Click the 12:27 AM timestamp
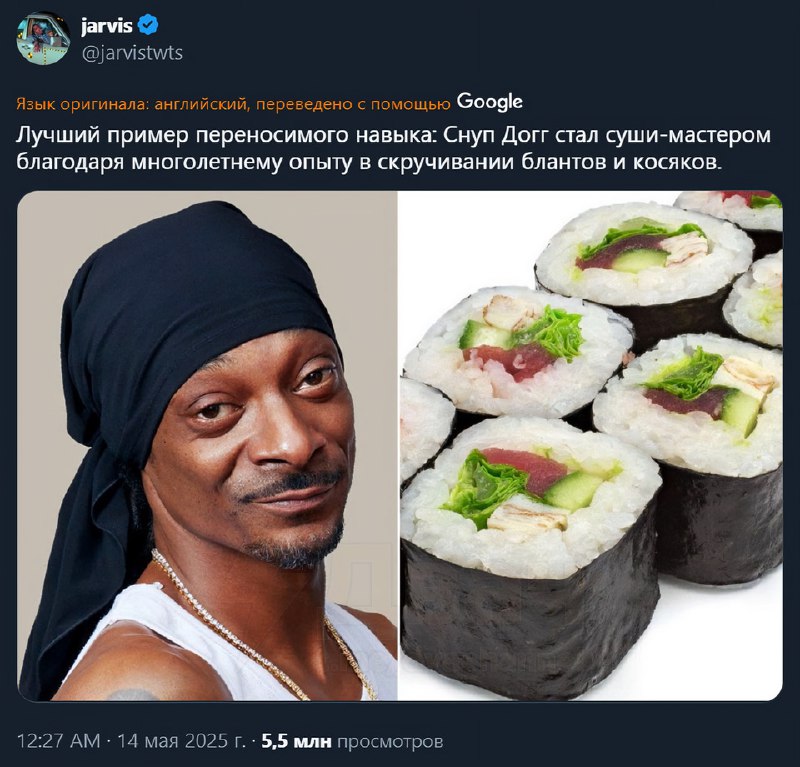 click(59, 740)
